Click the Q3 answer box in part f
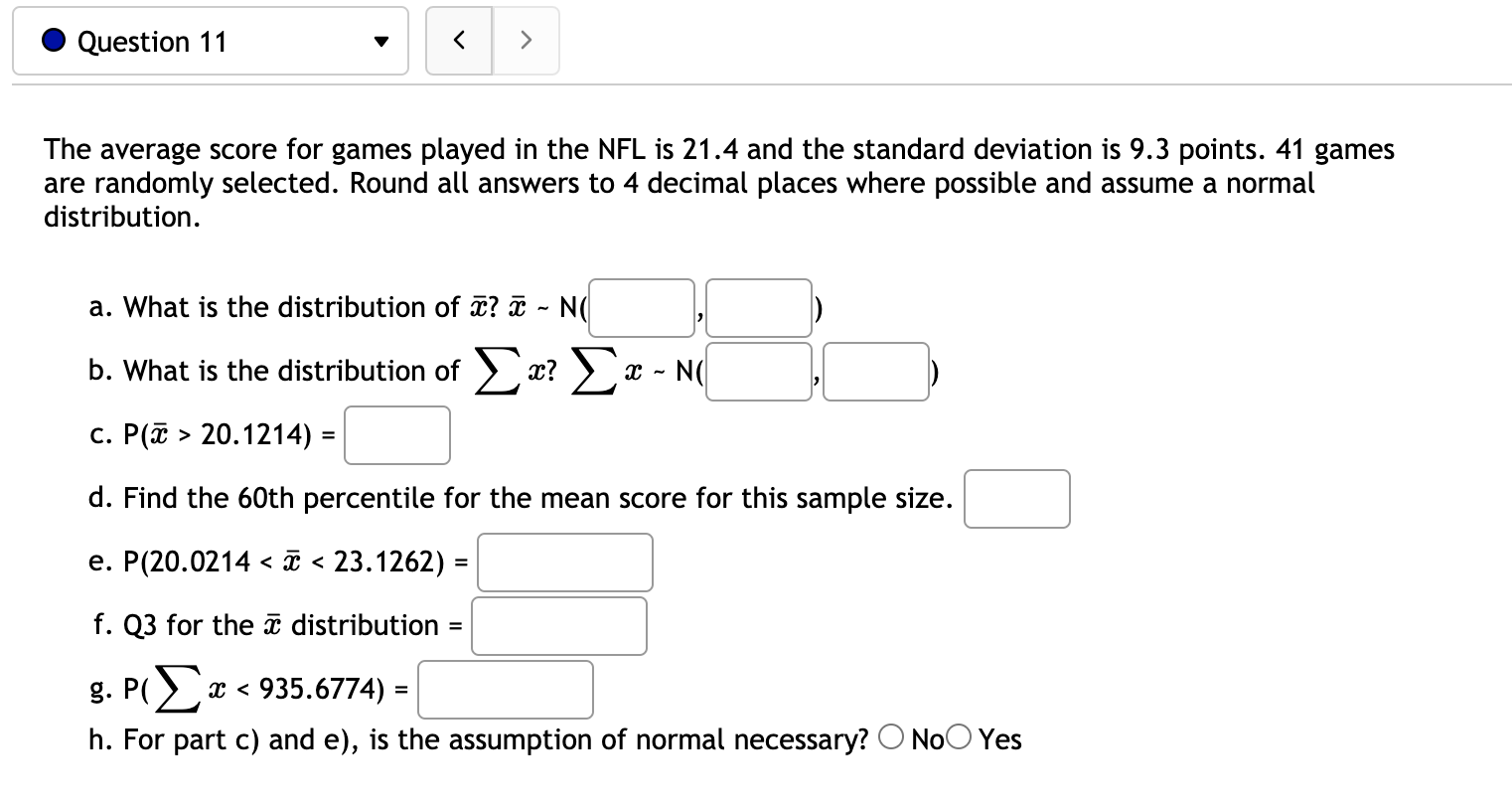 [558, 625]
